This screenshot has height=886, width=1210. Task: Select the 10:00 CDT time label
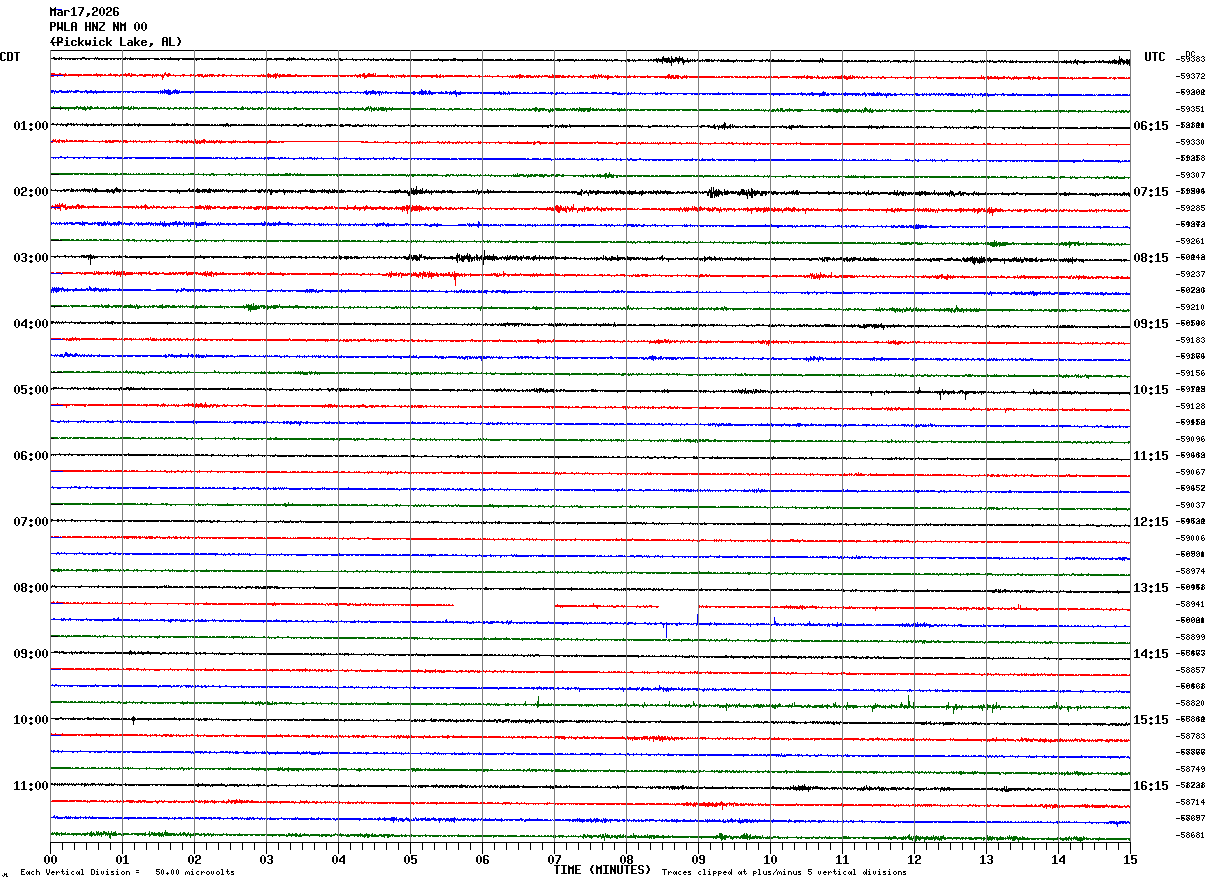[31, 720]
